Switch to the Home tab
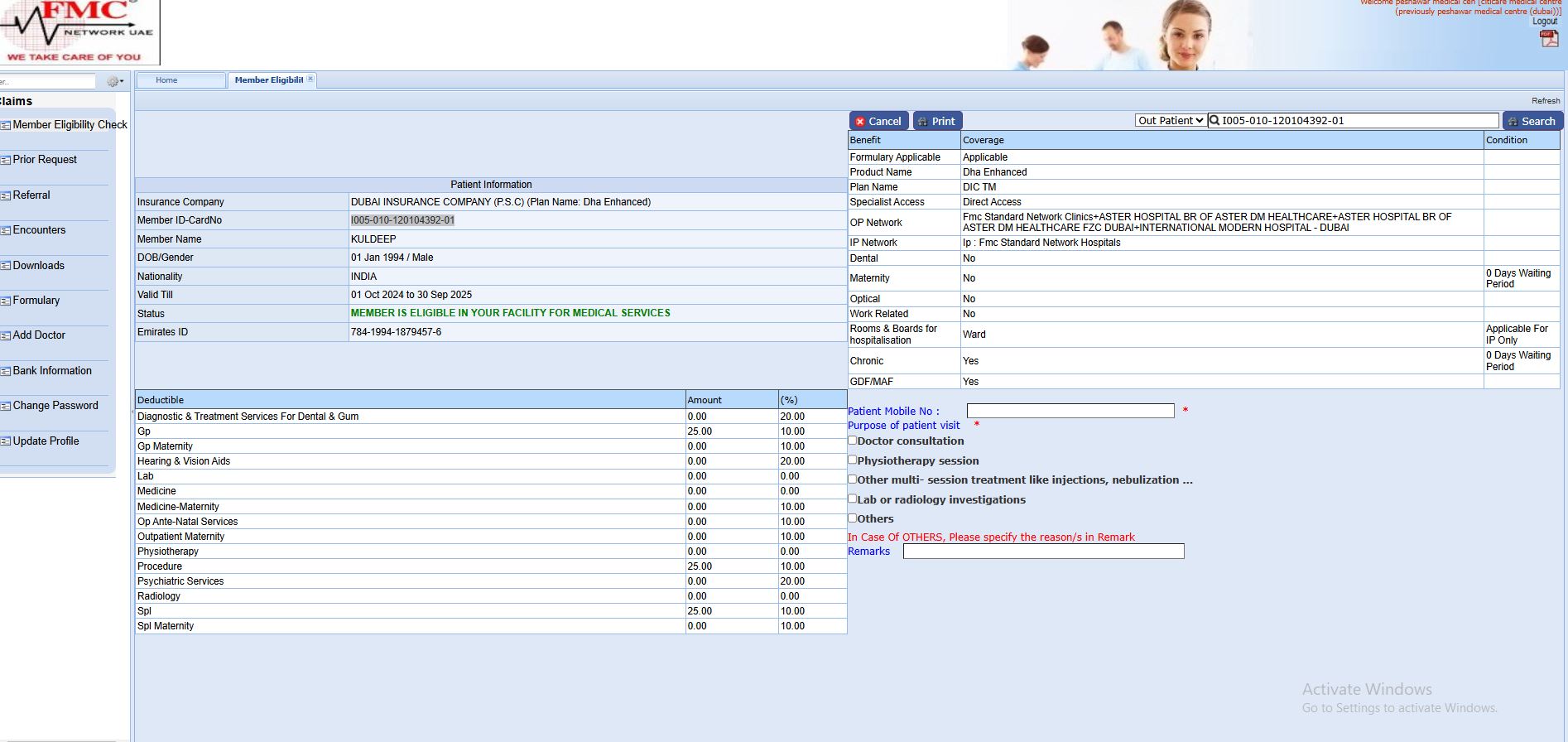1568x742 pixels. pyautogui.click(x=166, y=80)
